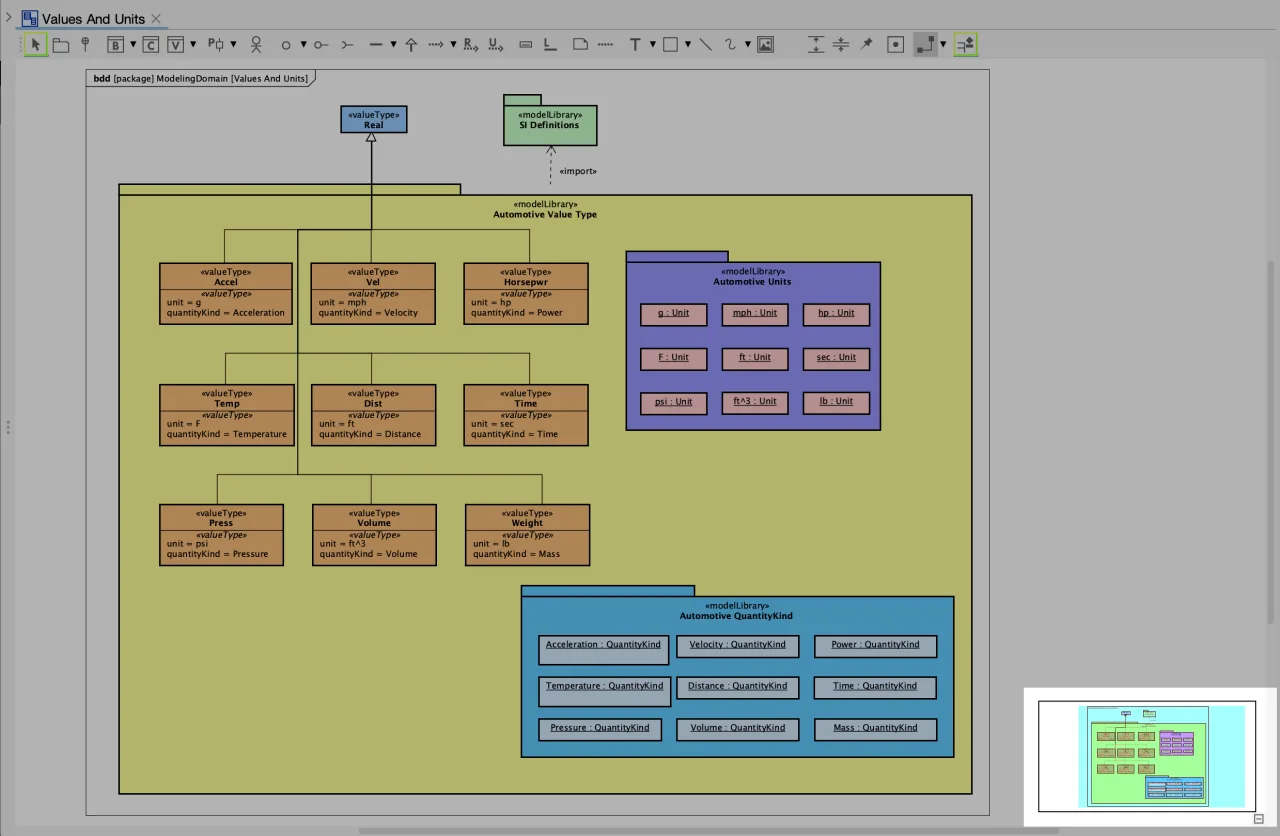Select the small rectangle instance tool

click(x=526, y=45)
